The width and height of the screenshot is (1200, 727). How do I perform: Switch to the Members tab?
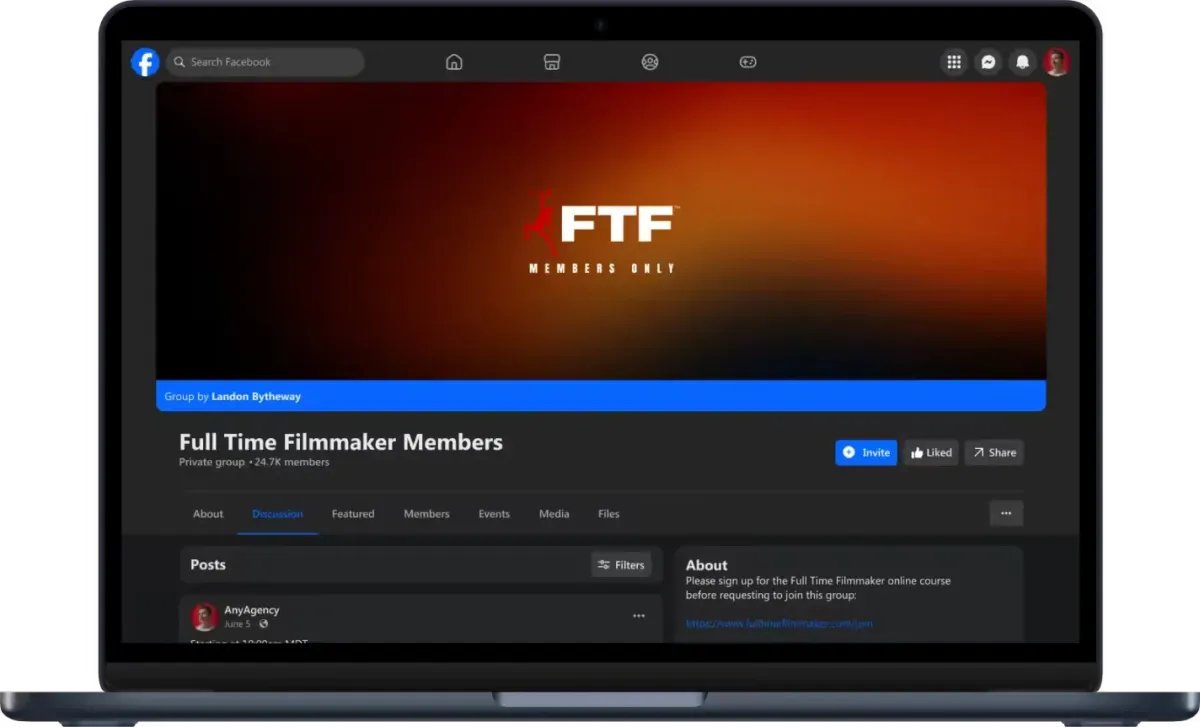[426, 514]
